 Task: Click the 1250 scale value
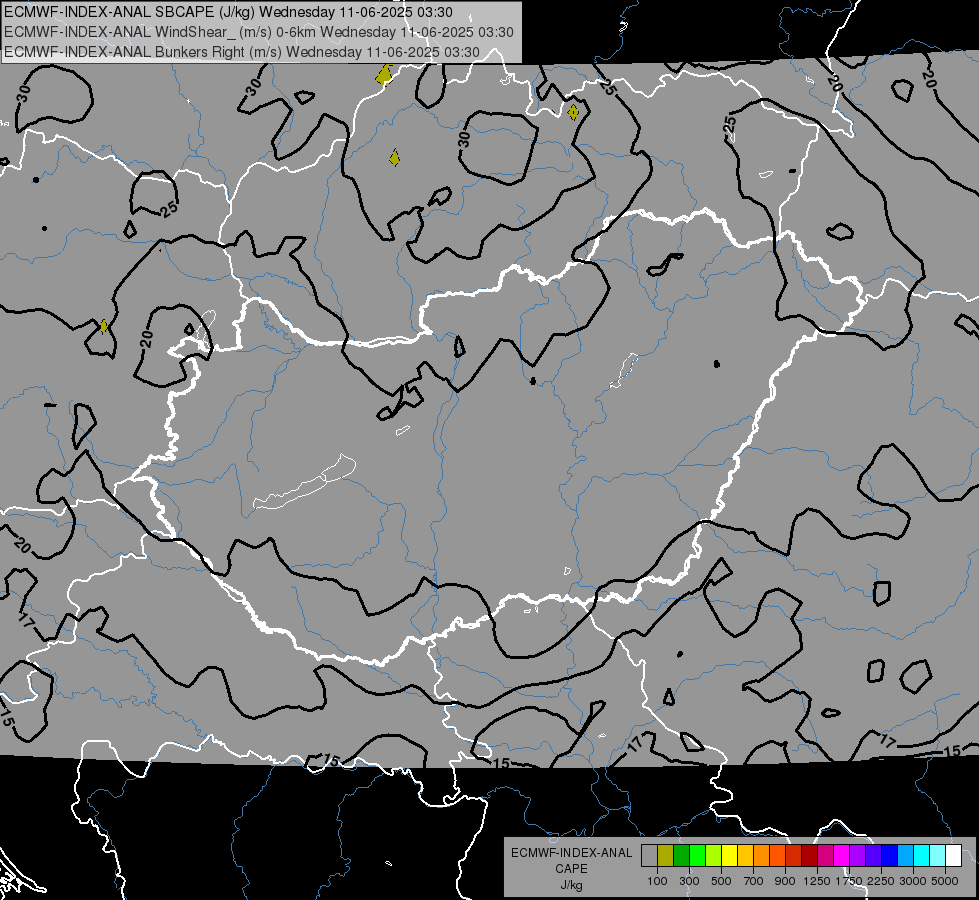click(x=817, y=881)
